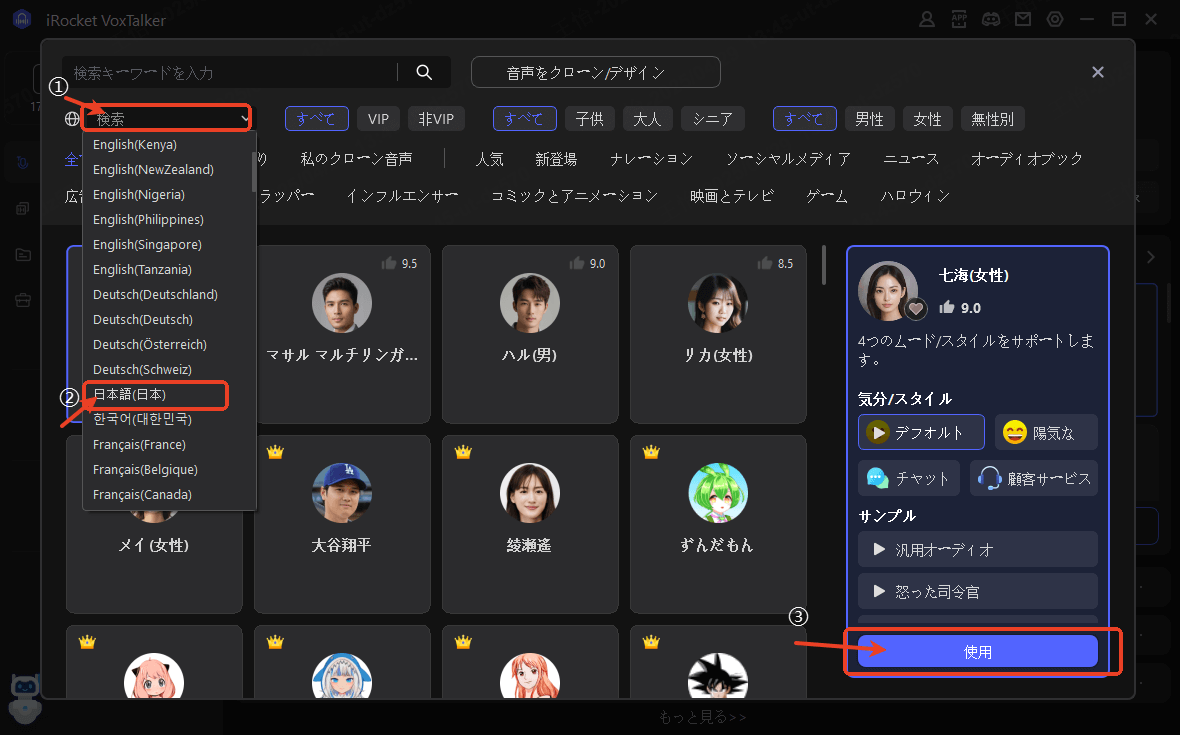This screenshot has height=735, width=1180.
Task: Toggle the 女性 gender filter
Action: coord(927,119)
